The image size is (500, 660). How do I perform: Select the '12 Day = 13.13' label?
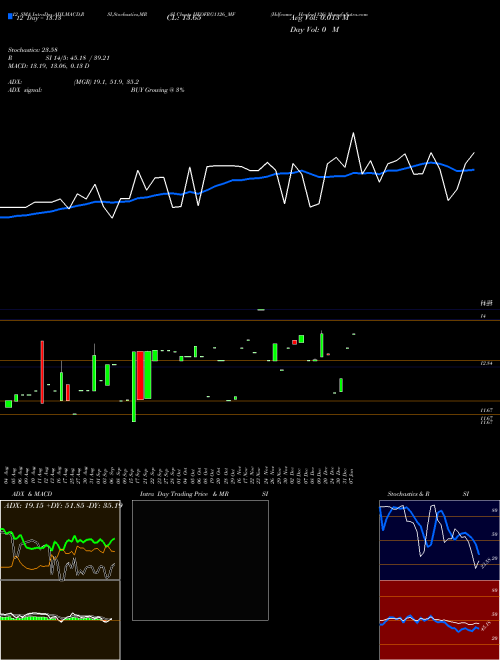[37, 18]
